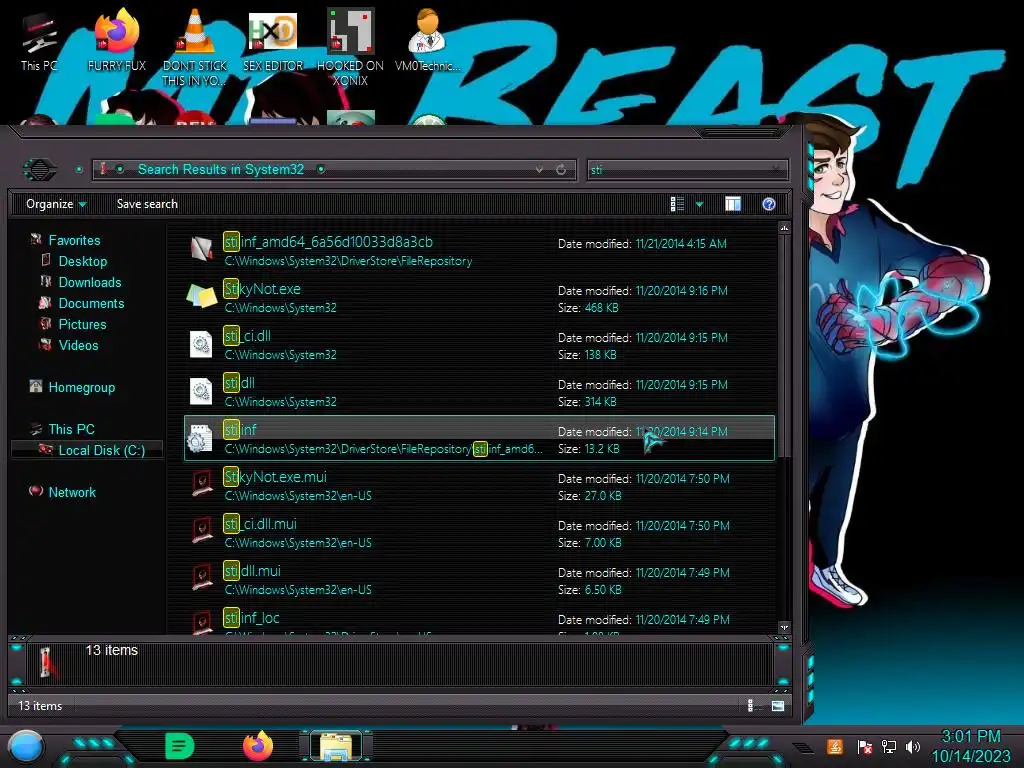Select Network in navigation pane
The image size is (1024, 768).
72,492
